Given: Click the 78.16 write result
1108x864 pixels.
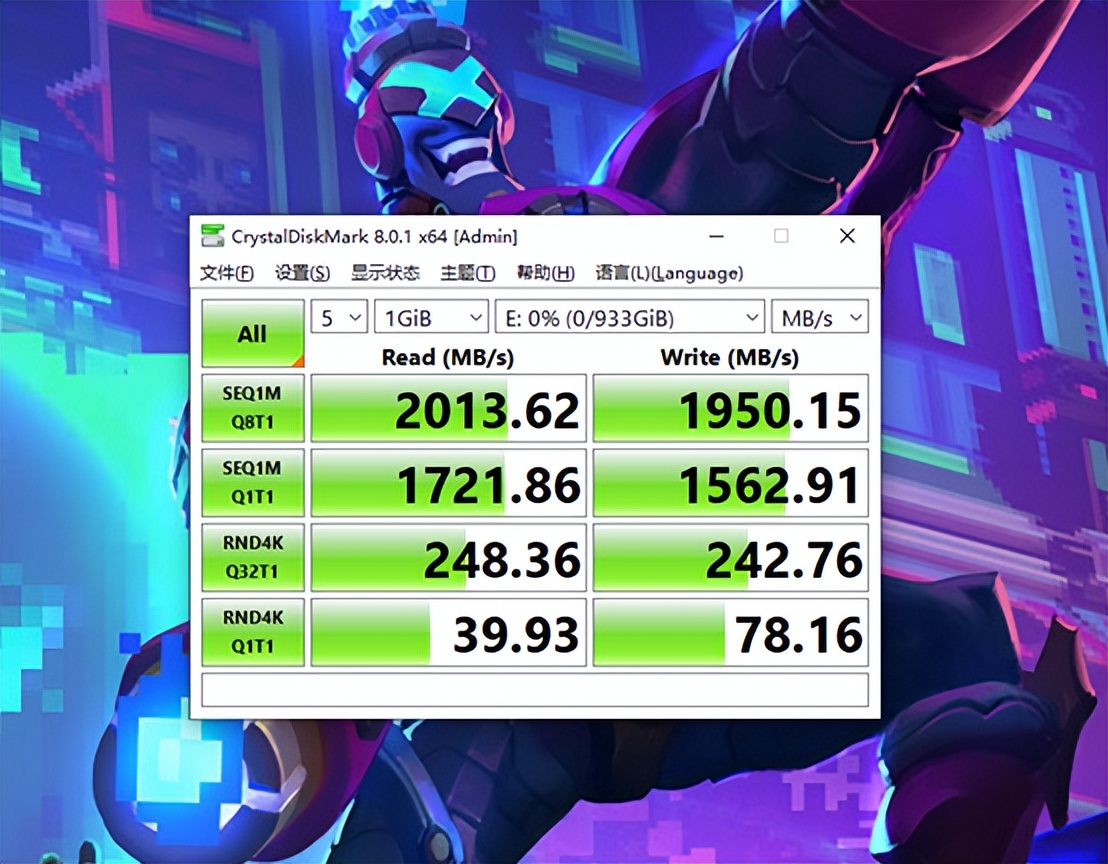Looking at the screenshot, I should click(731, 633).
